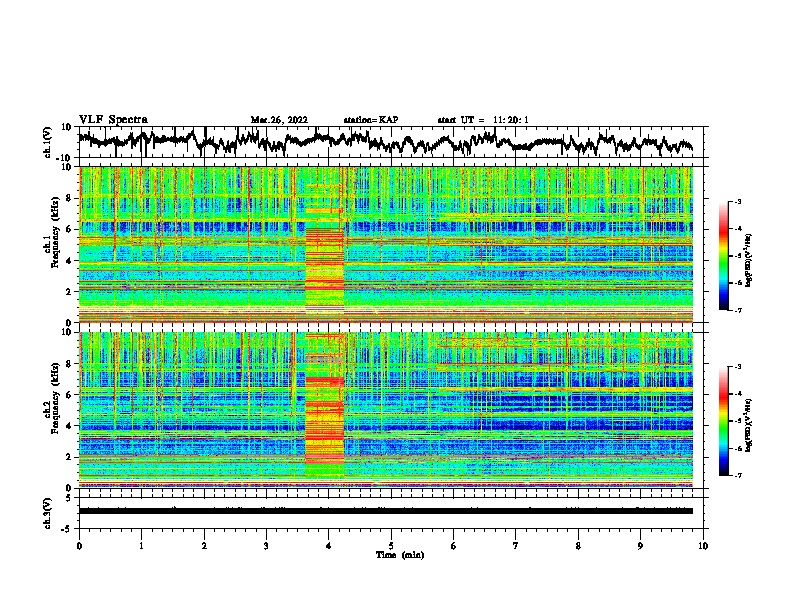Click the "-3" label on ch.1 color bar
792x612 pixels.
(737, 202)
